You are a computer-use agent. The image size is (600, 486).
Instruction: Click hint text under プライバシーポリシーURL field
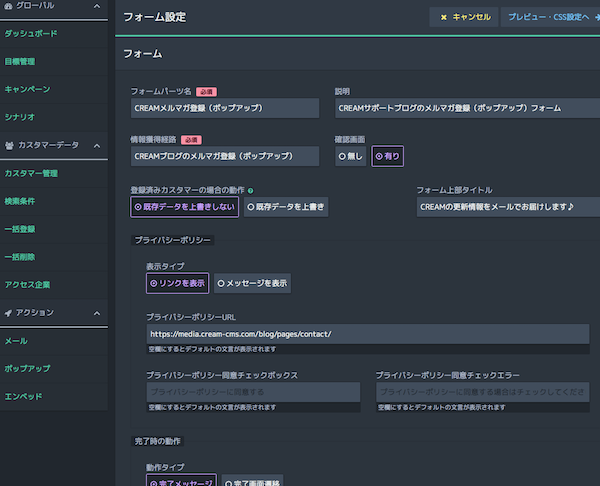point(212,349)
